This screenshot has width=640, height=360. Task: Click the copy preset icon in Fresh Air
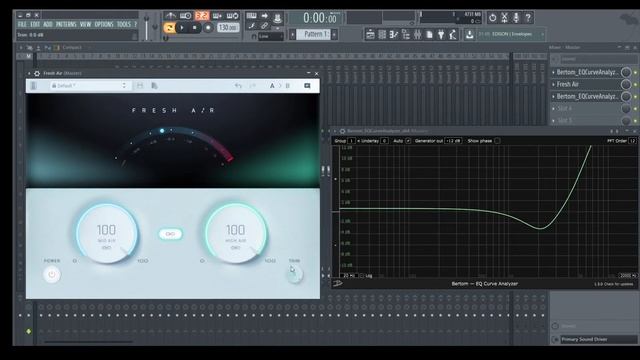[154, 86]
